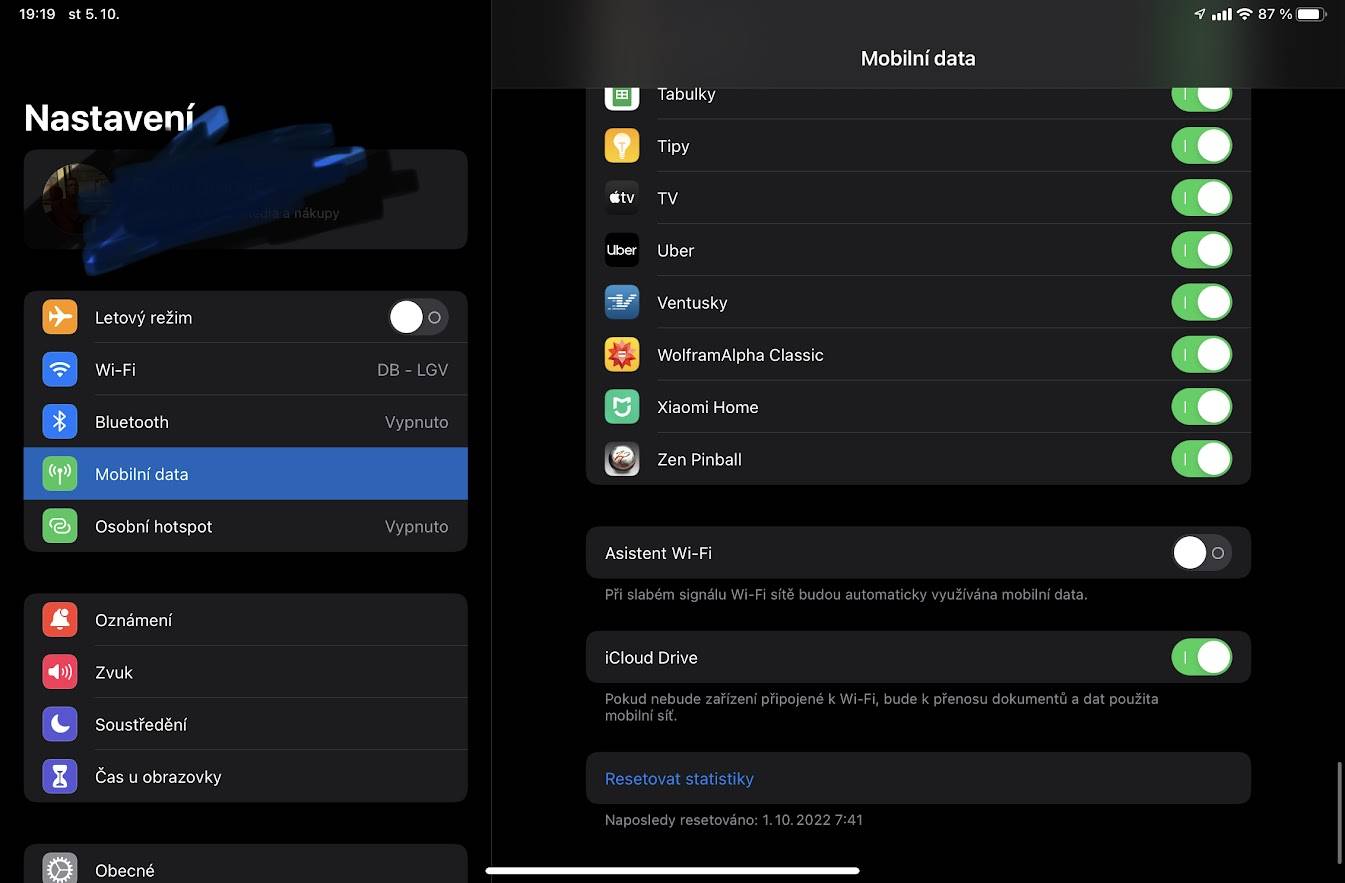Turn off iCloud Drive mobile data
This screenshot has width=1345, height=883.
(x=1201, y=657)
